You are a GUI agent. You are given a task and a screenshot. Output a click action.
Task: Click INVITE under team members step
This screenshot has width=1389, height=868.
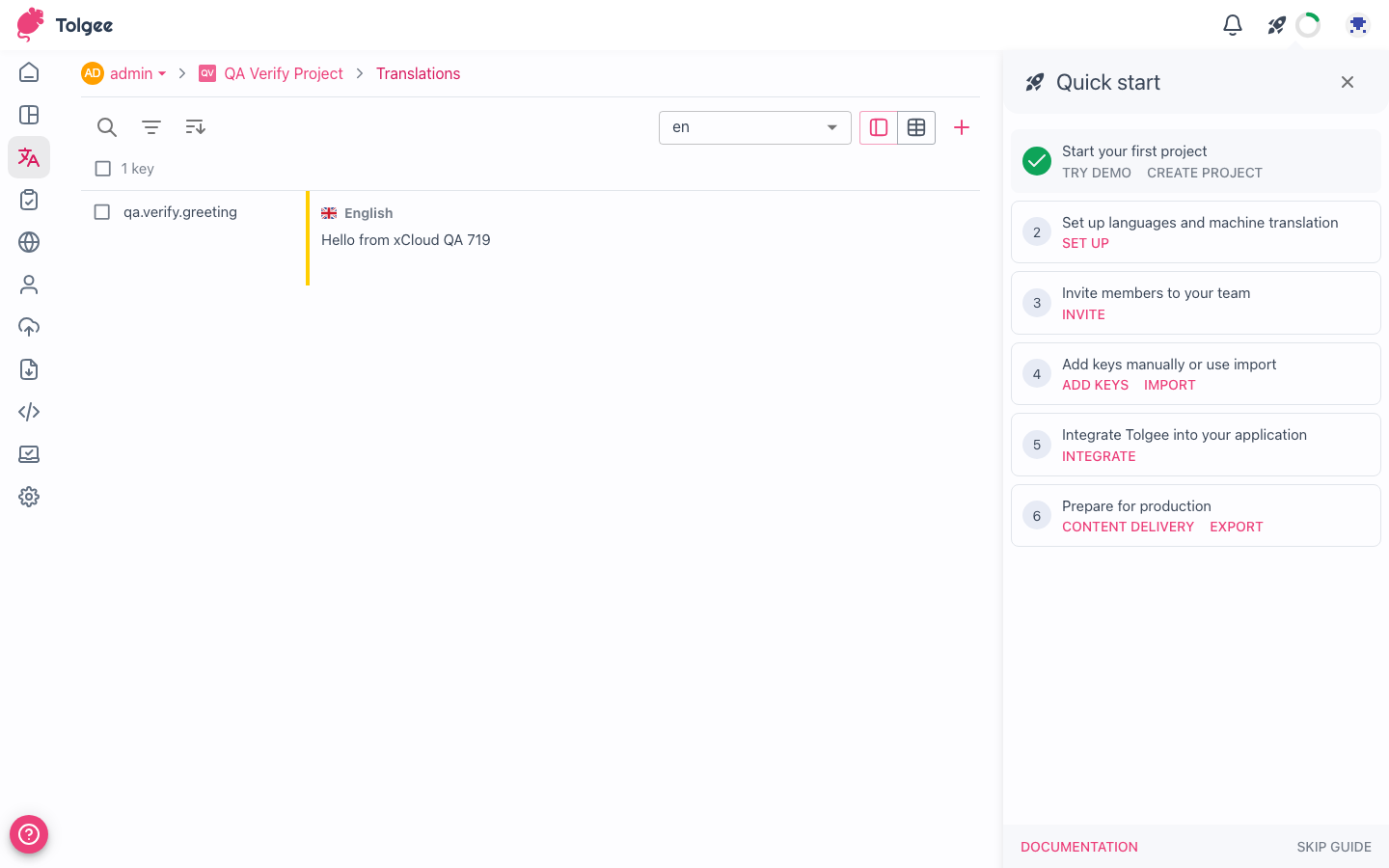click(x=1083, y=314)
